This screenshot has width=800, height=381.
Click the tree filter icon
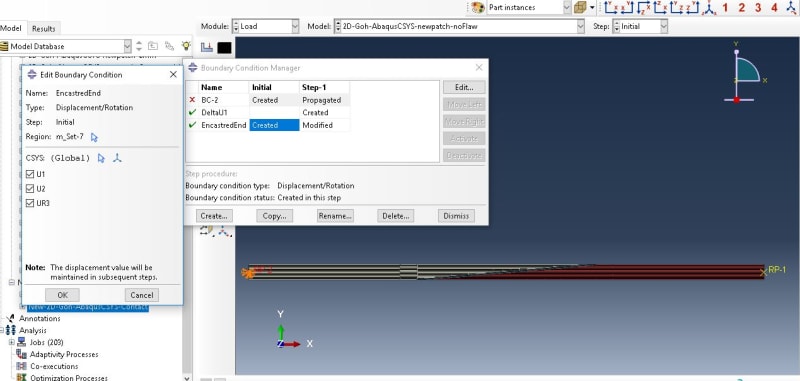(x=169, y=46)
